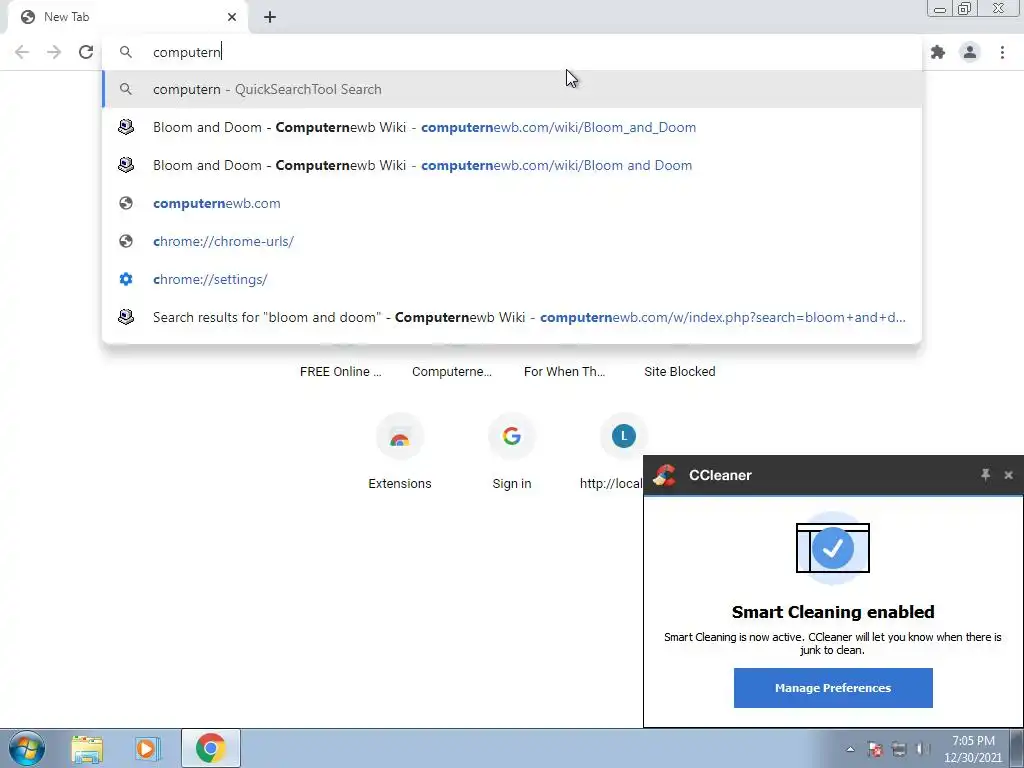Click the omnibox text field containing 'computern'

[x=512, y=52]
